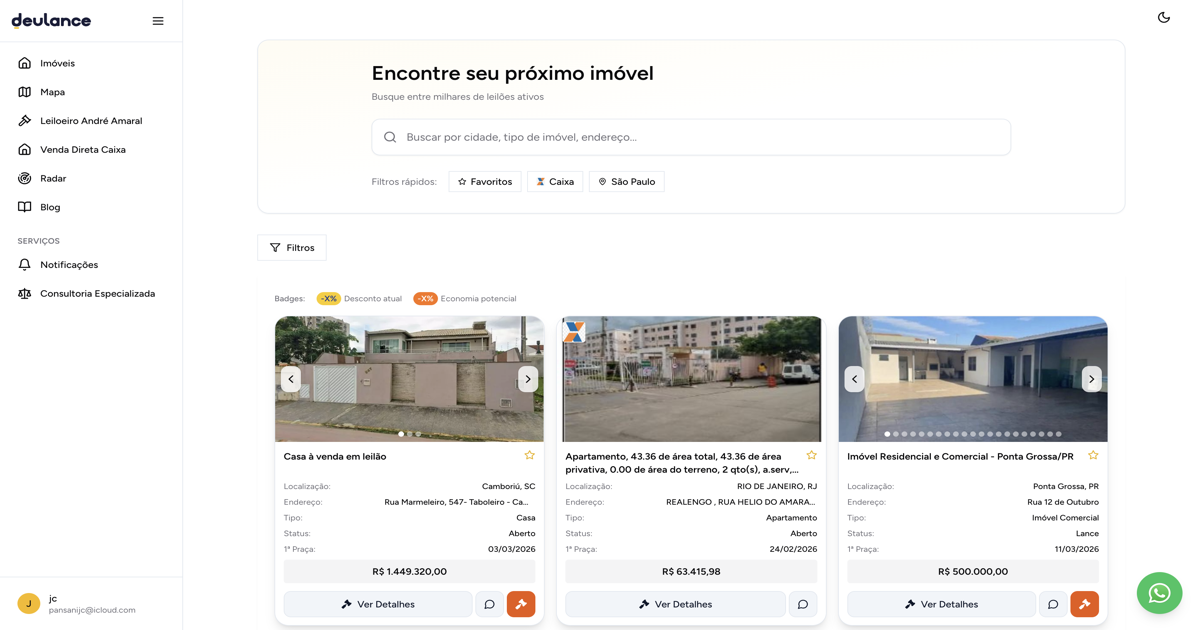Apply the Caixa quick filter
Image resolution: width=1200 pixels, height=630 pixels.
(x=555, y=182)
